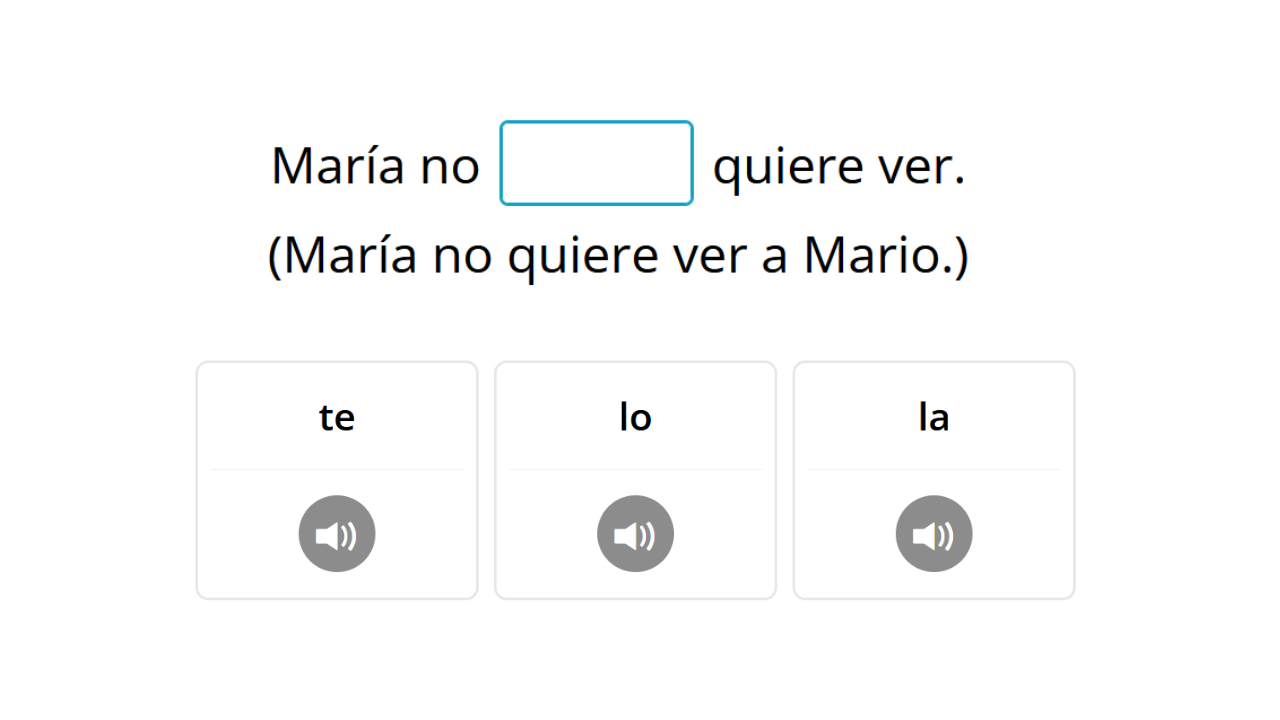This screenshot has height=720, width=1280.
Task: Click the divider line in the "la" card
Action: (934, 469)
